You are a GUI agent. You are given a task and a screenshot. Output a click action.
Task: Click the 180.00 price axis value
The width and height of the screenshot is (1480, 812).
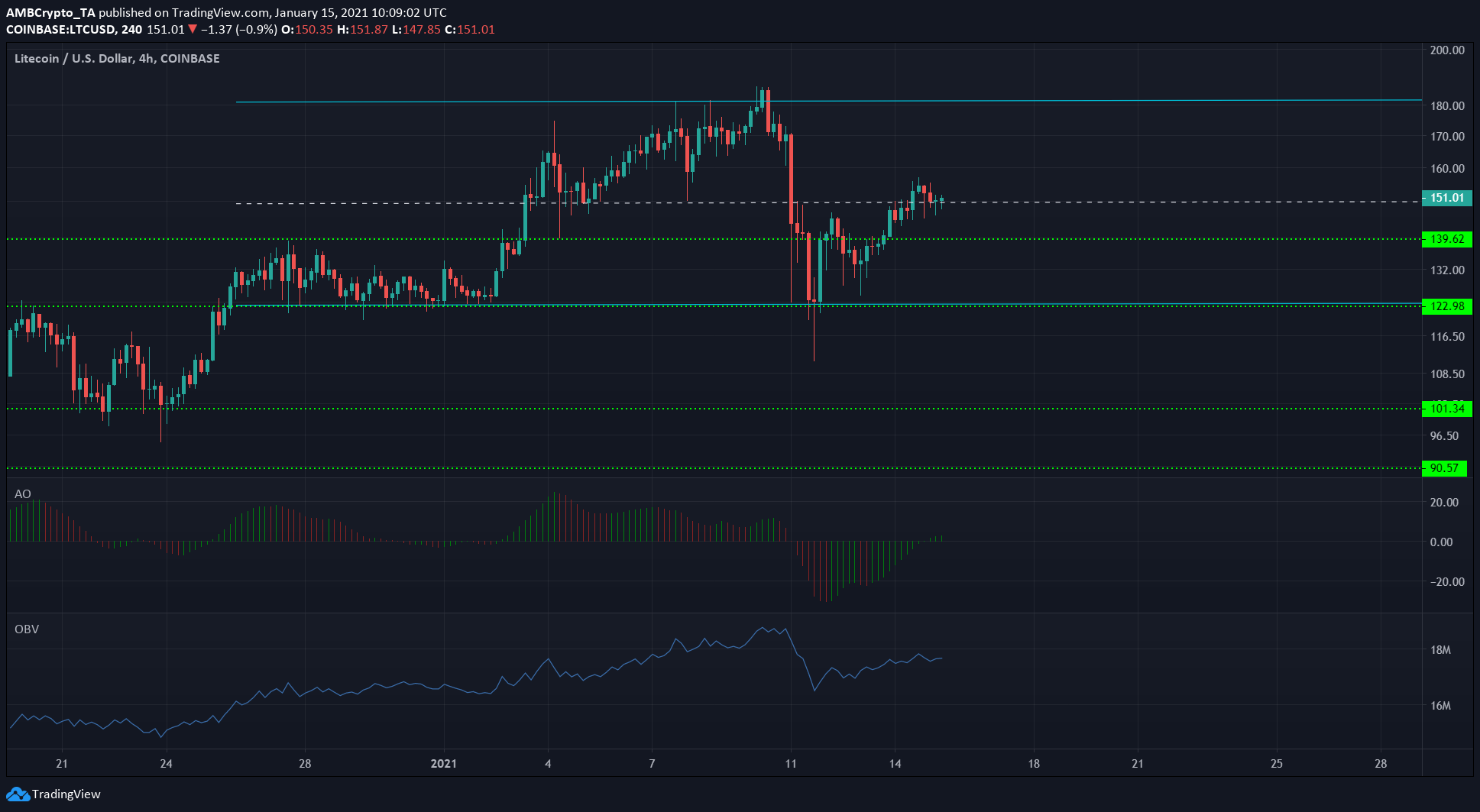point(1447,106)
